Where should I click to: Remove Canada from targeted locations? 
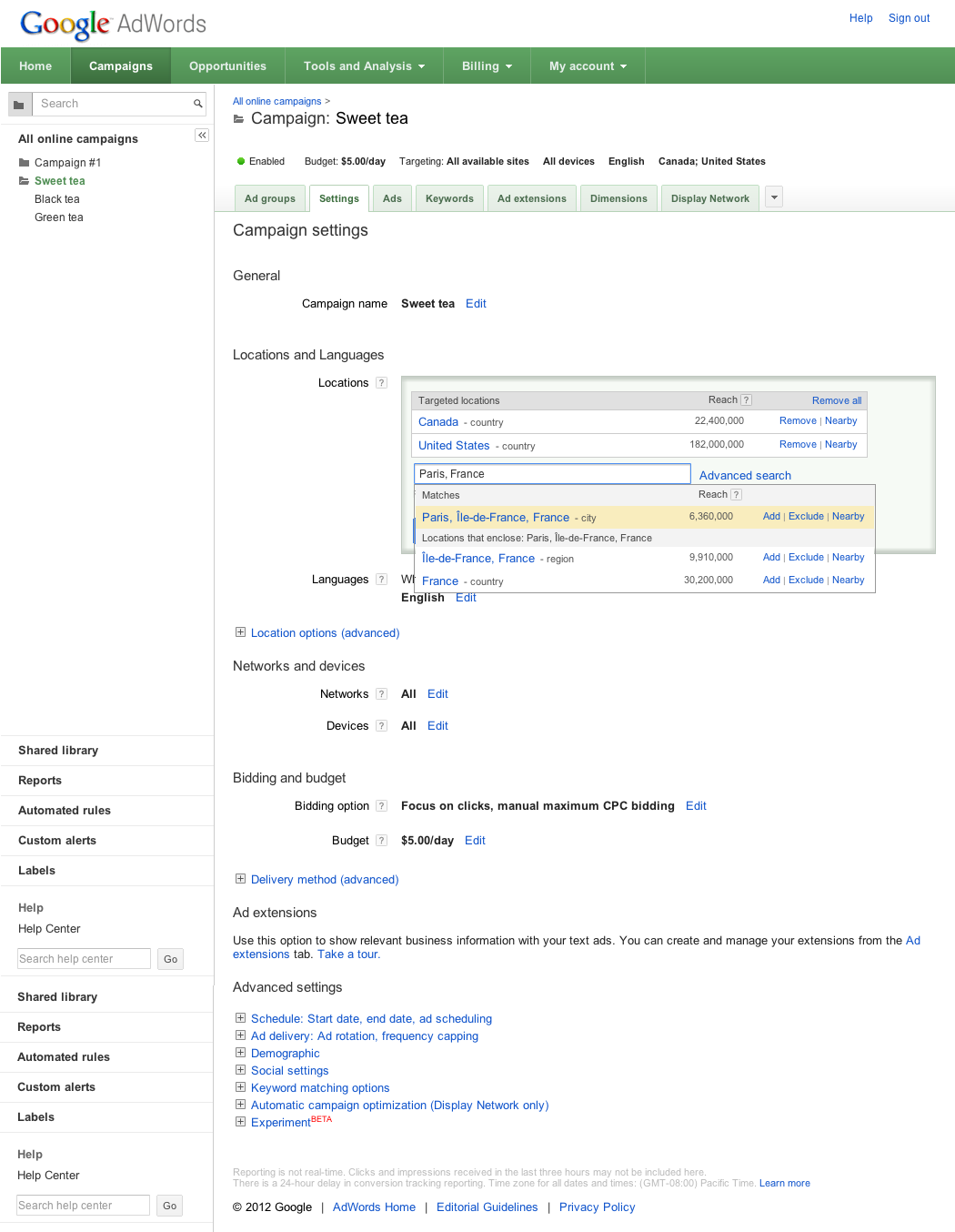(798, 420)
